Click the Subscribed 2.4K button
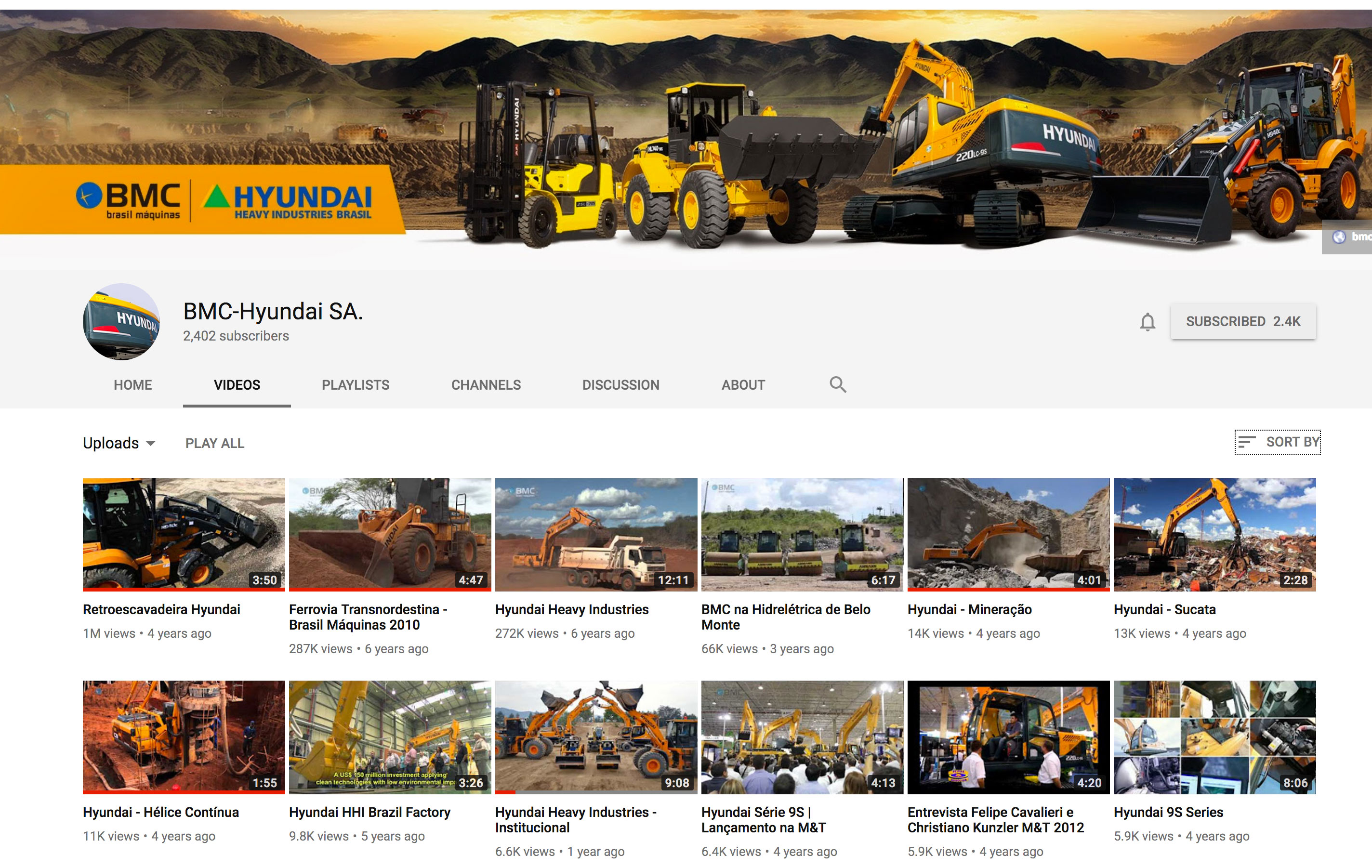This screenshot has width=1372, height=868. click(1243, 322)
